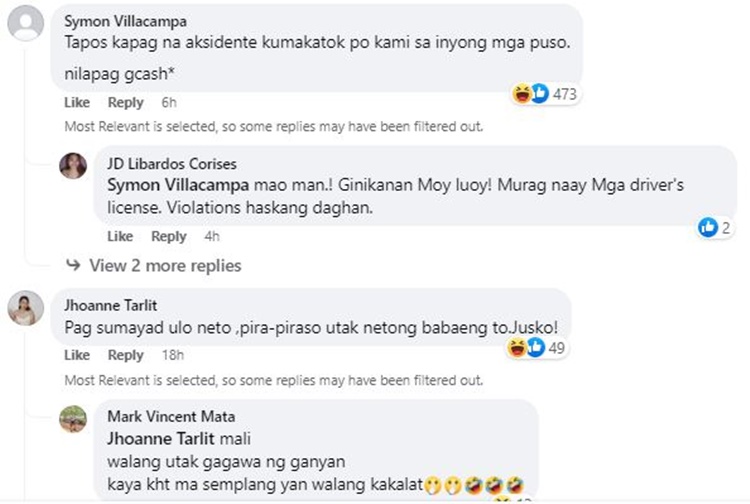Like Symon Villacampa's comment
Screen dimensions: 750x504
tap(77, 102)
